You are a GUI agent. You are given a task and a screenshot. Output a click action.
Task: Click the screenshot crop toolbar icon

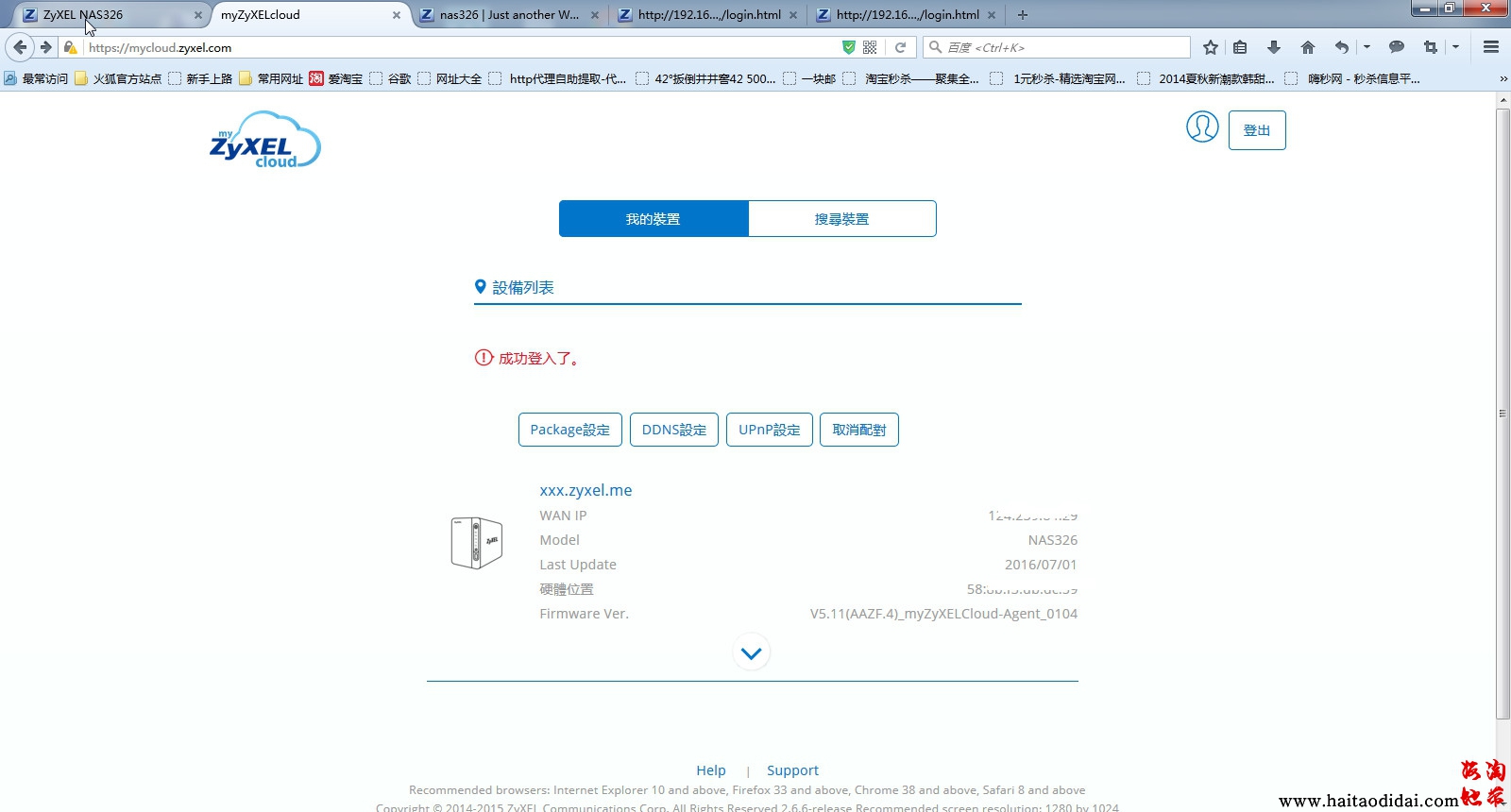click(x=1430, y=47)
